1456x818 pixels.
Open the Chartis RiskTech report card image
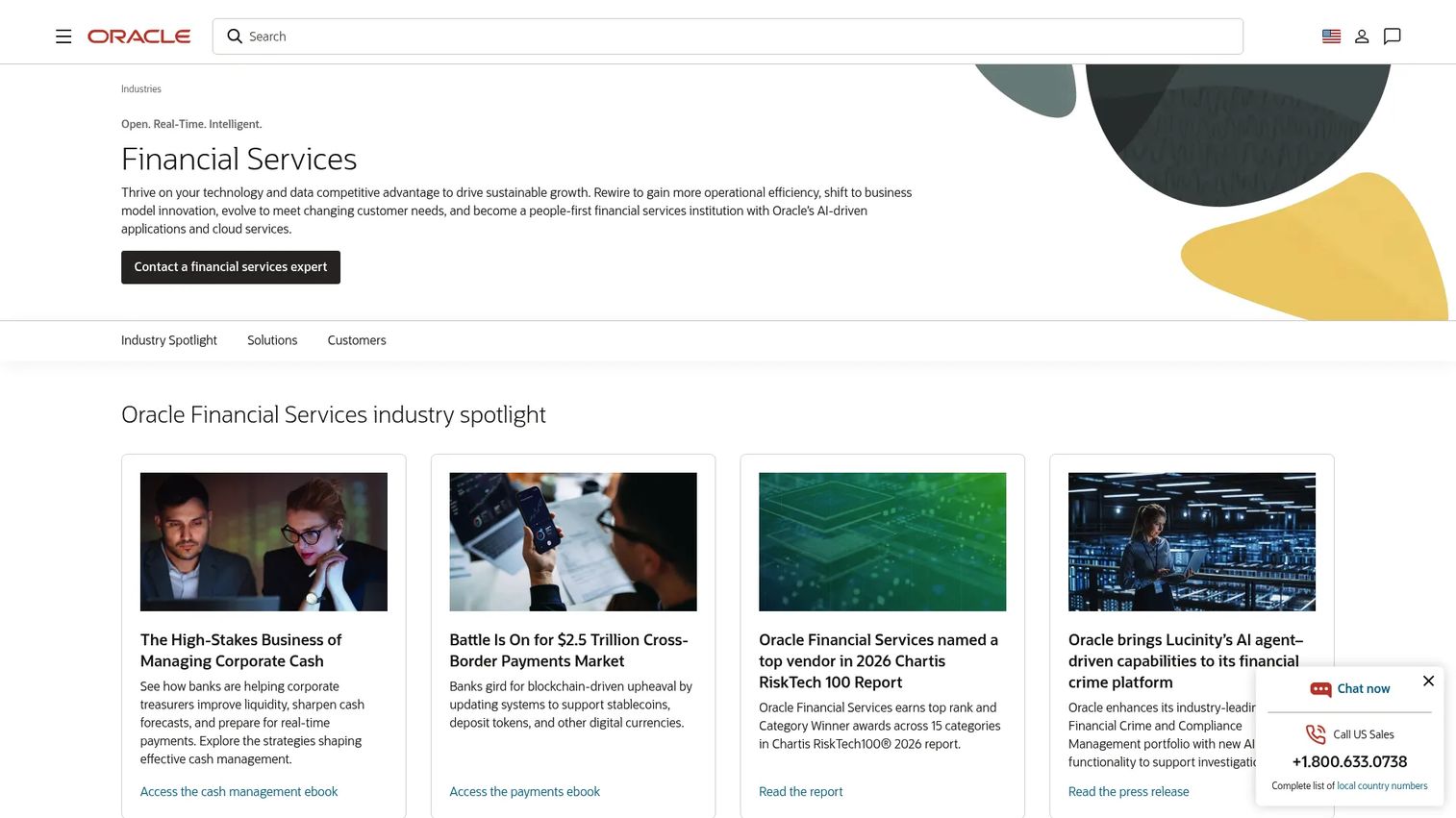(883, 542)
